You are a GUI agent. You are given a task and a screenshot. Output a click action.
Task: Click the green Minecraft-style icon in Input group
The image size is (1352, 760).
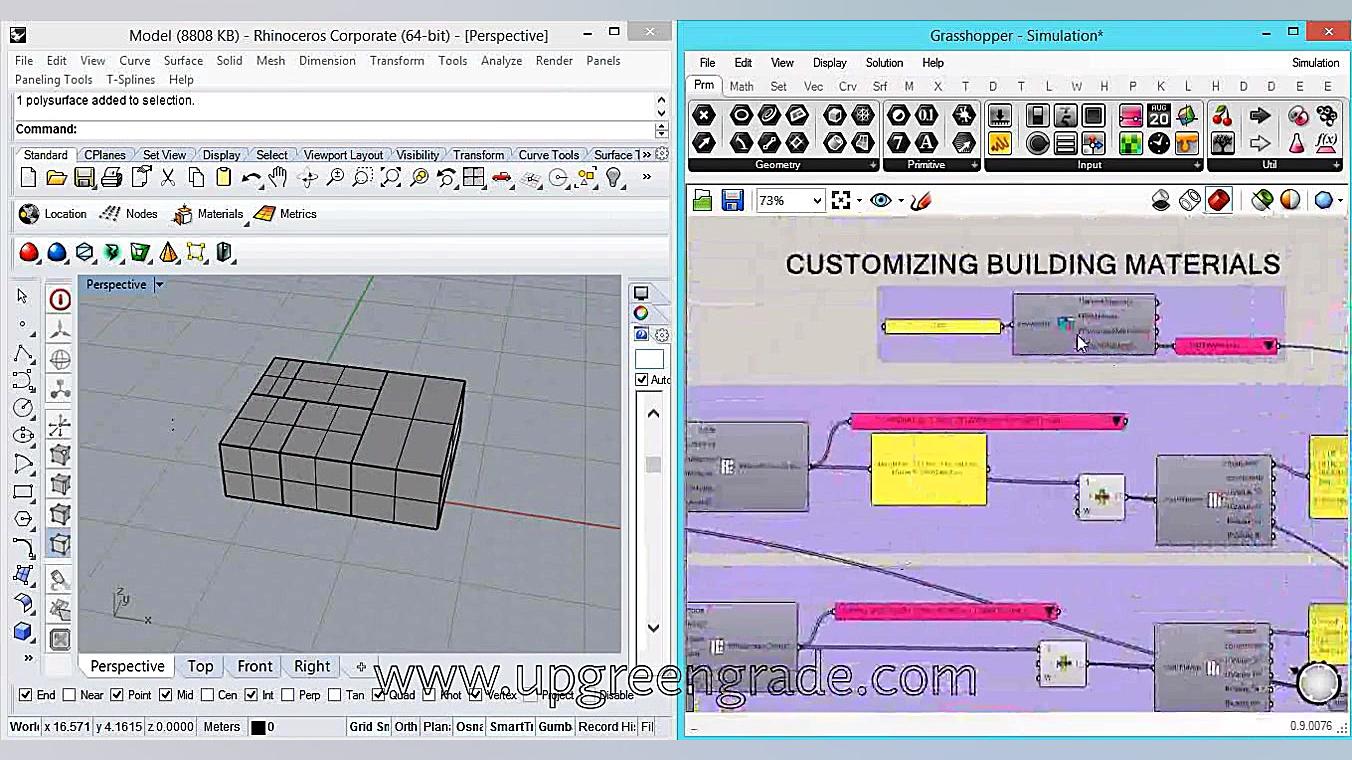pyautogui.click(x=1131, y=143)
